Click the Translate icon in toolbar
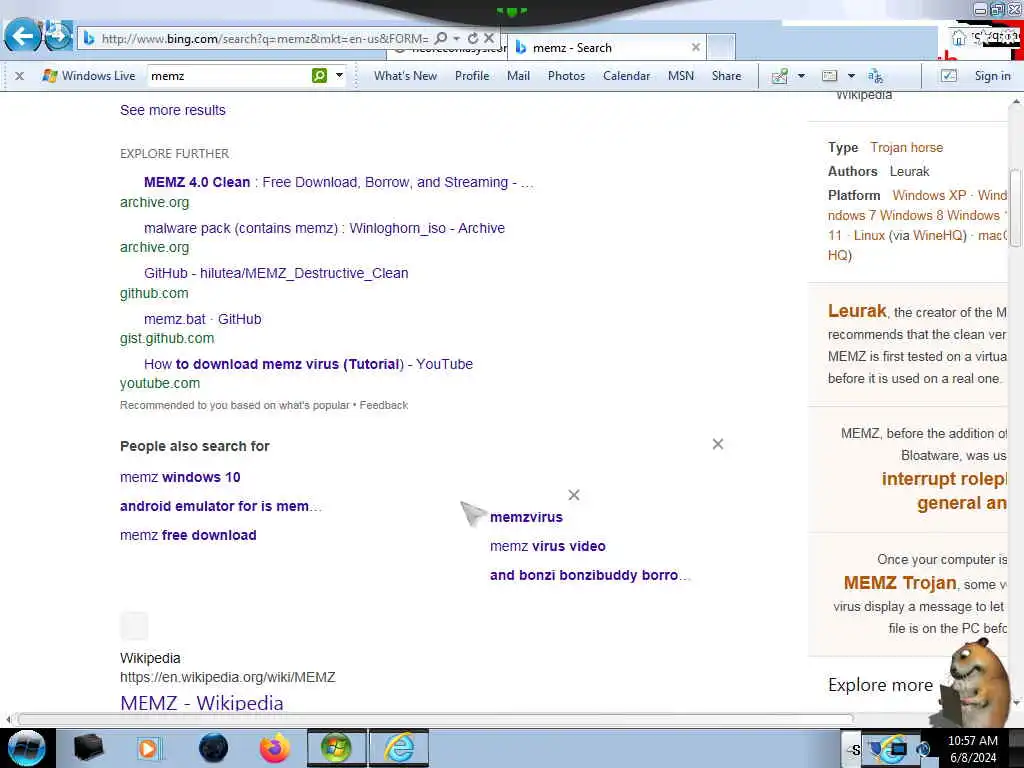 (x=875, y=76)
